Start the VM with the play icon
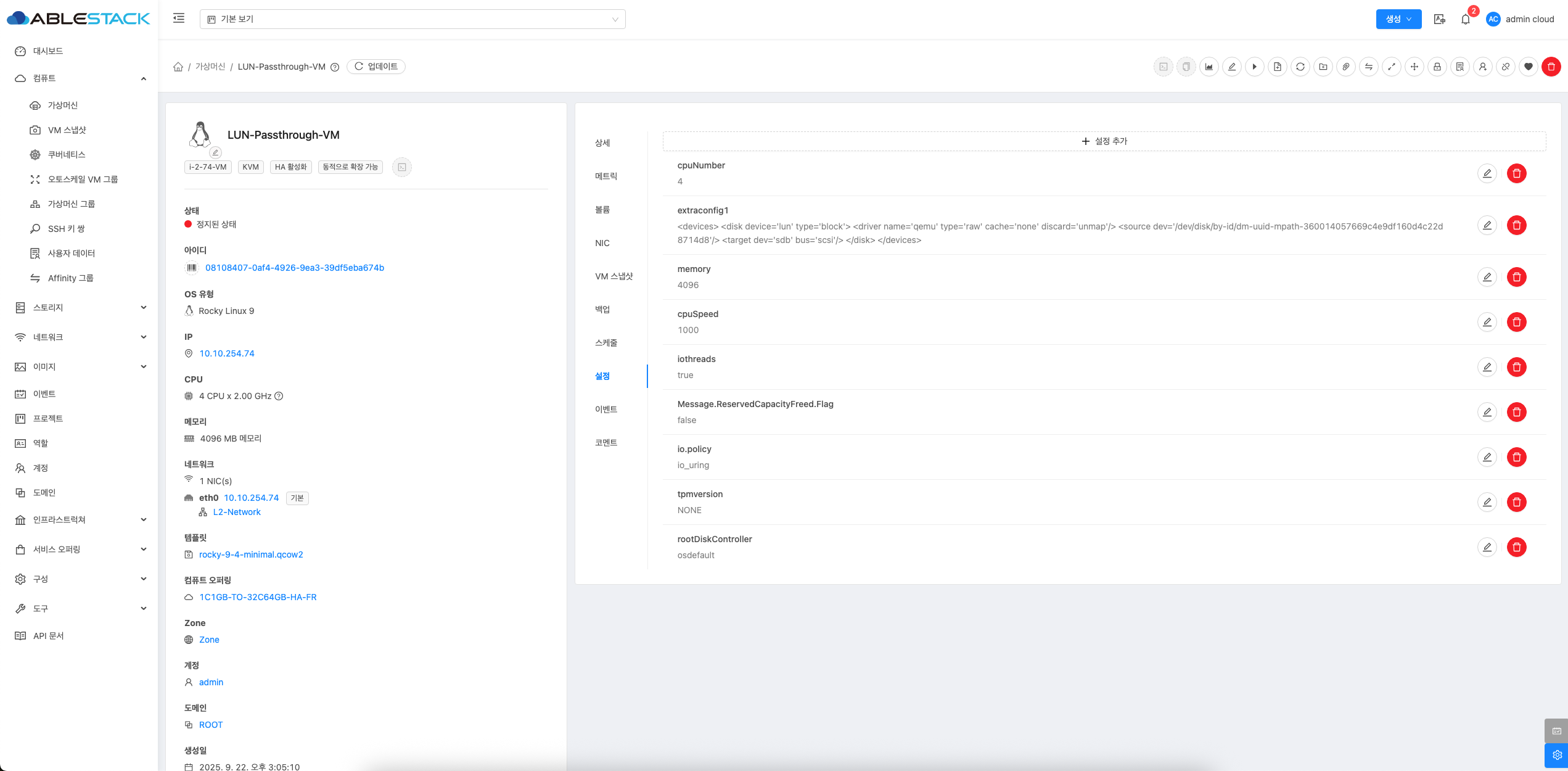Screen dimensions: 1568x771 (1254, 67)
